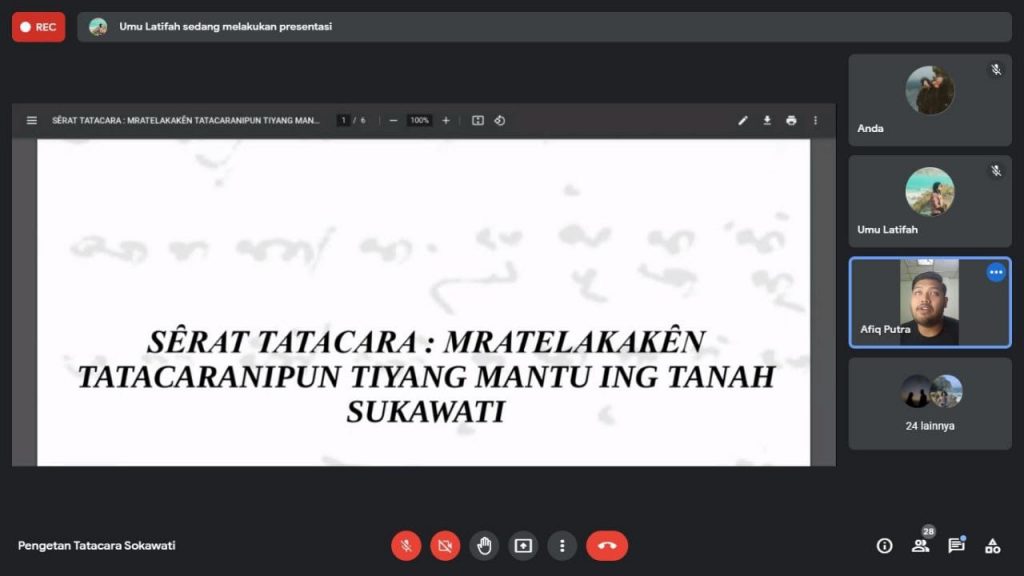1024x576 pixels.
Task: Download the PDF file
Action: pyautogui.click(x=767, y=120)
